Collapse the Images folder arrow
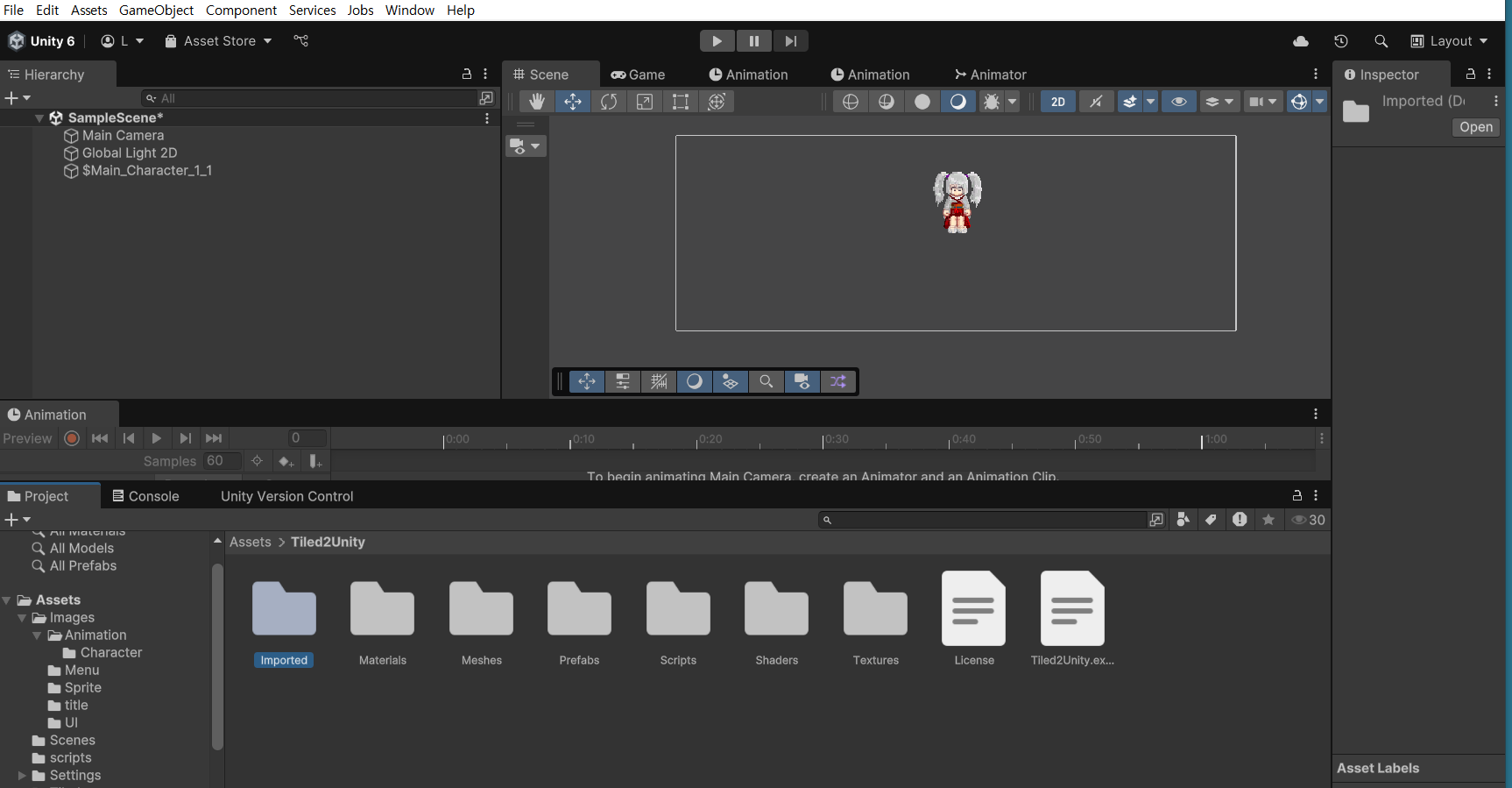Screen dimensions: 1512x788 pyautogui.click(x=22, y=618)
